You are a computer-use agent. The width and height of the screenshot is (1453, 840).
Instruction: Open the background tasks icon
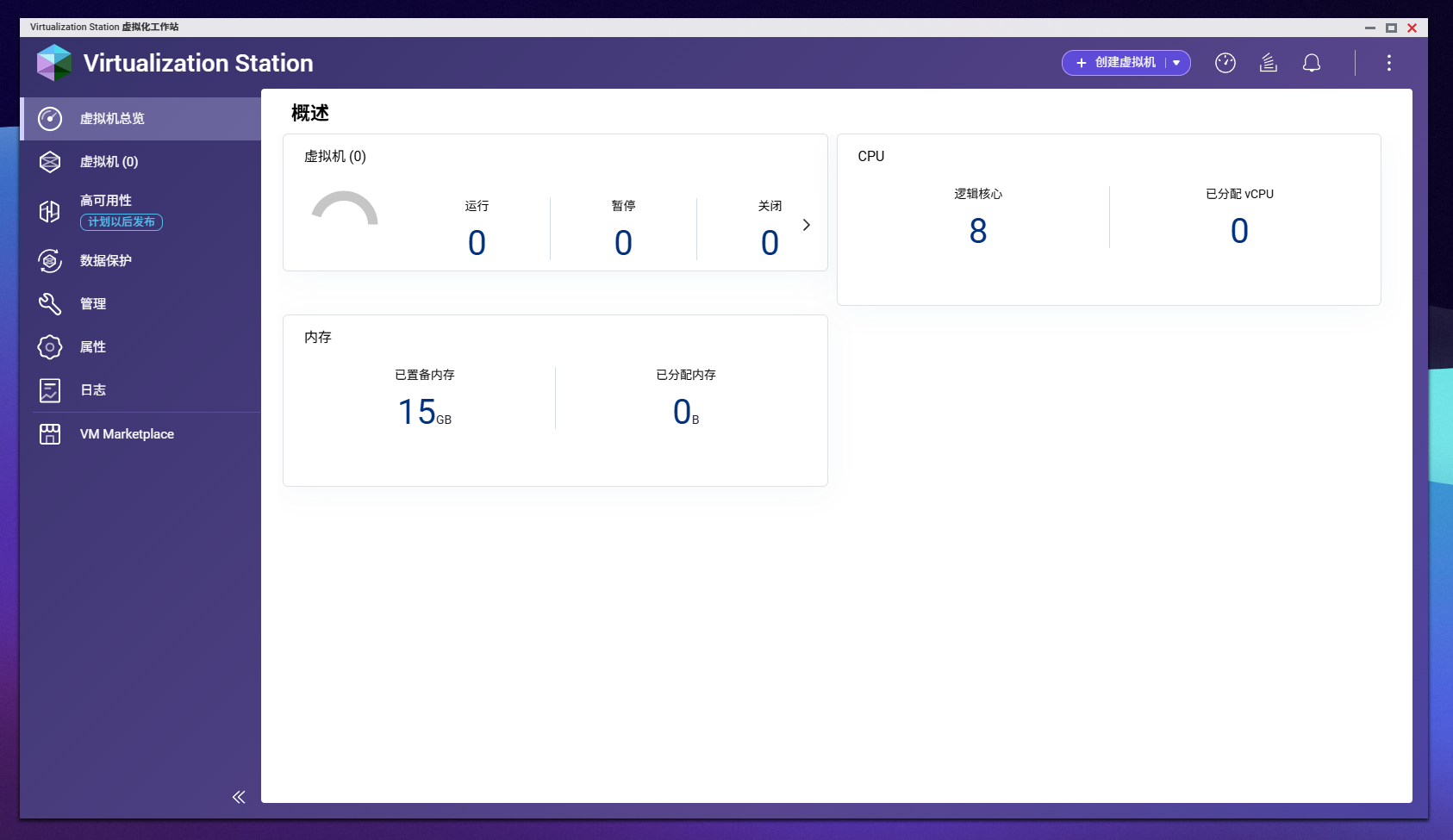tap(1269, 63)
